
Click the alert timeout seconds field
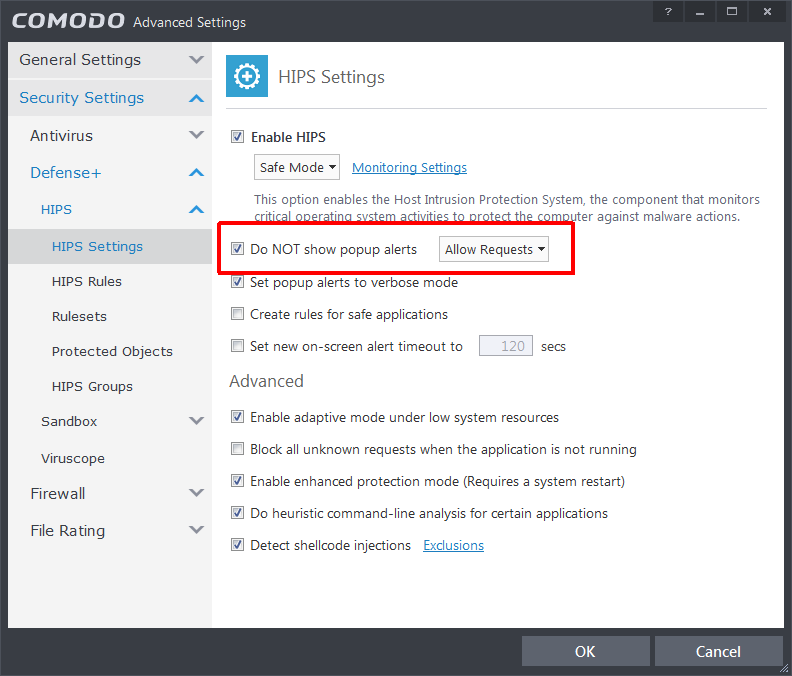(506, 346)
